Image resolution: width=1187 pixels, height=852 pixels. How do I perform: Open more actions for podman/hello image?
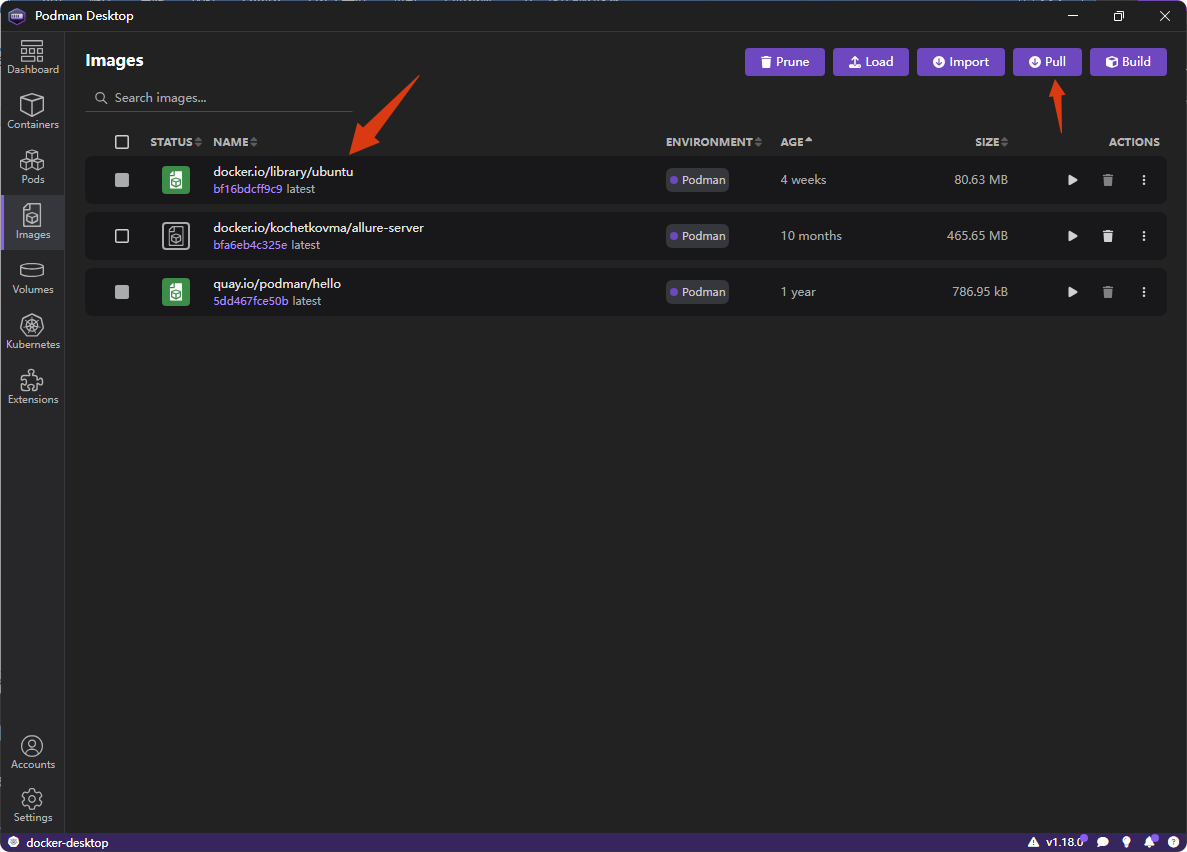click(1144, 292)
